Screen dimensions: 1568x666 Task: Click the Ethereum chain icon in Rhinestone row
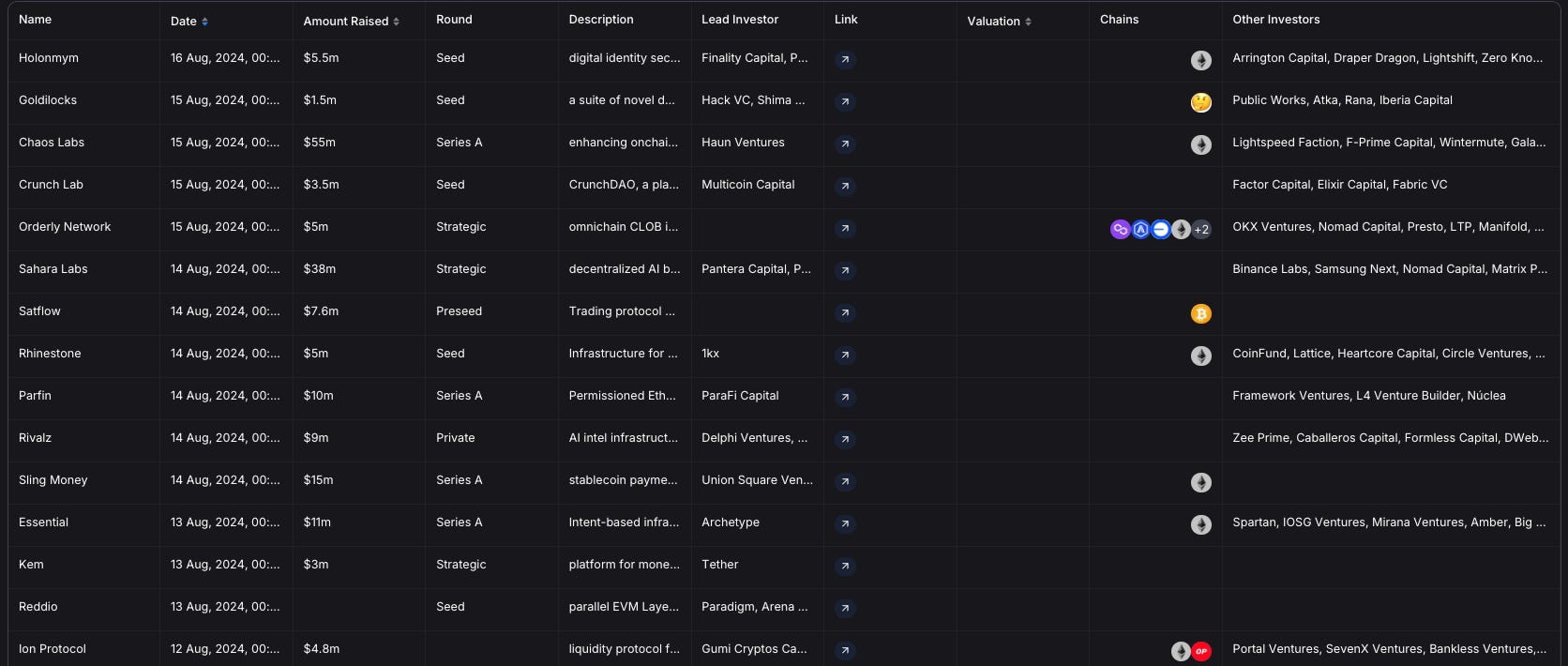click(x=1201, y=356)
